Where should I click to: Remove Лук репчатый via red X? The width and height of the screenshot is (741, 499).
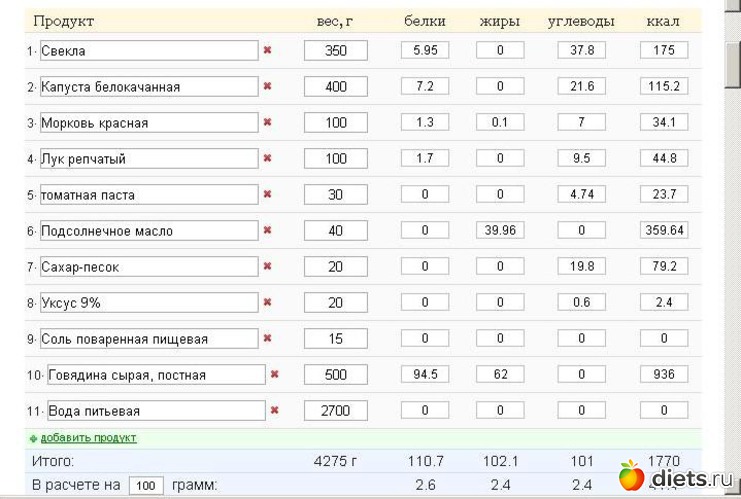point(267,158)
